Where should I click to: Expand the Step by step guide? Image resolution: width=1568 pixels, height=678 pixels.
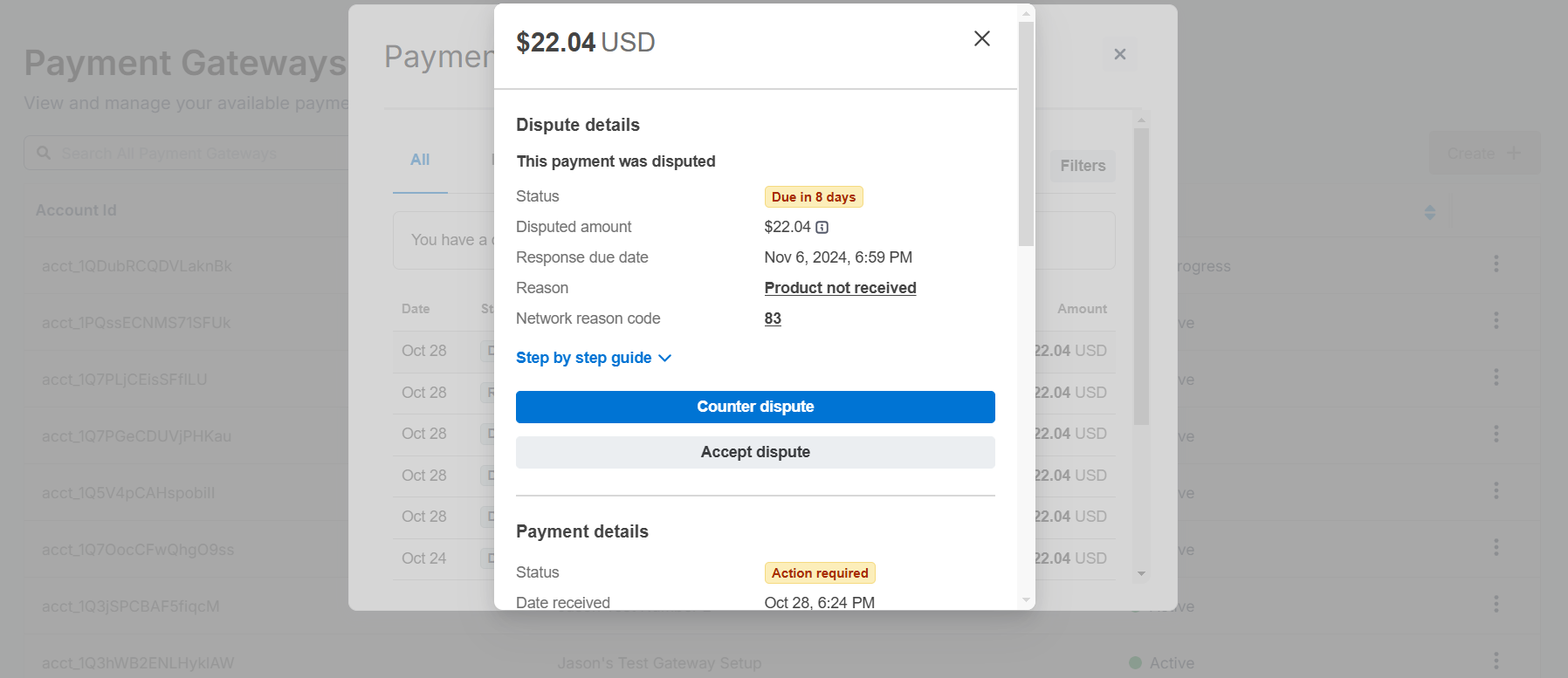593,358
